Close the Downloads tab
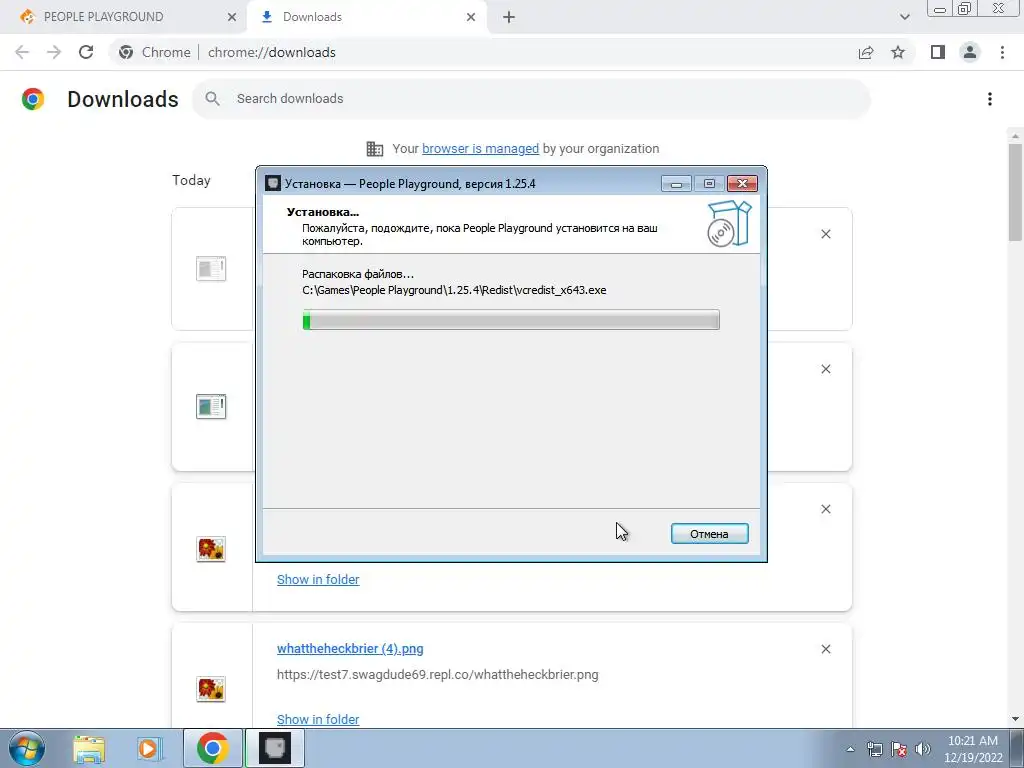Viewport: 1024px width, 768px height. point(471,17)
